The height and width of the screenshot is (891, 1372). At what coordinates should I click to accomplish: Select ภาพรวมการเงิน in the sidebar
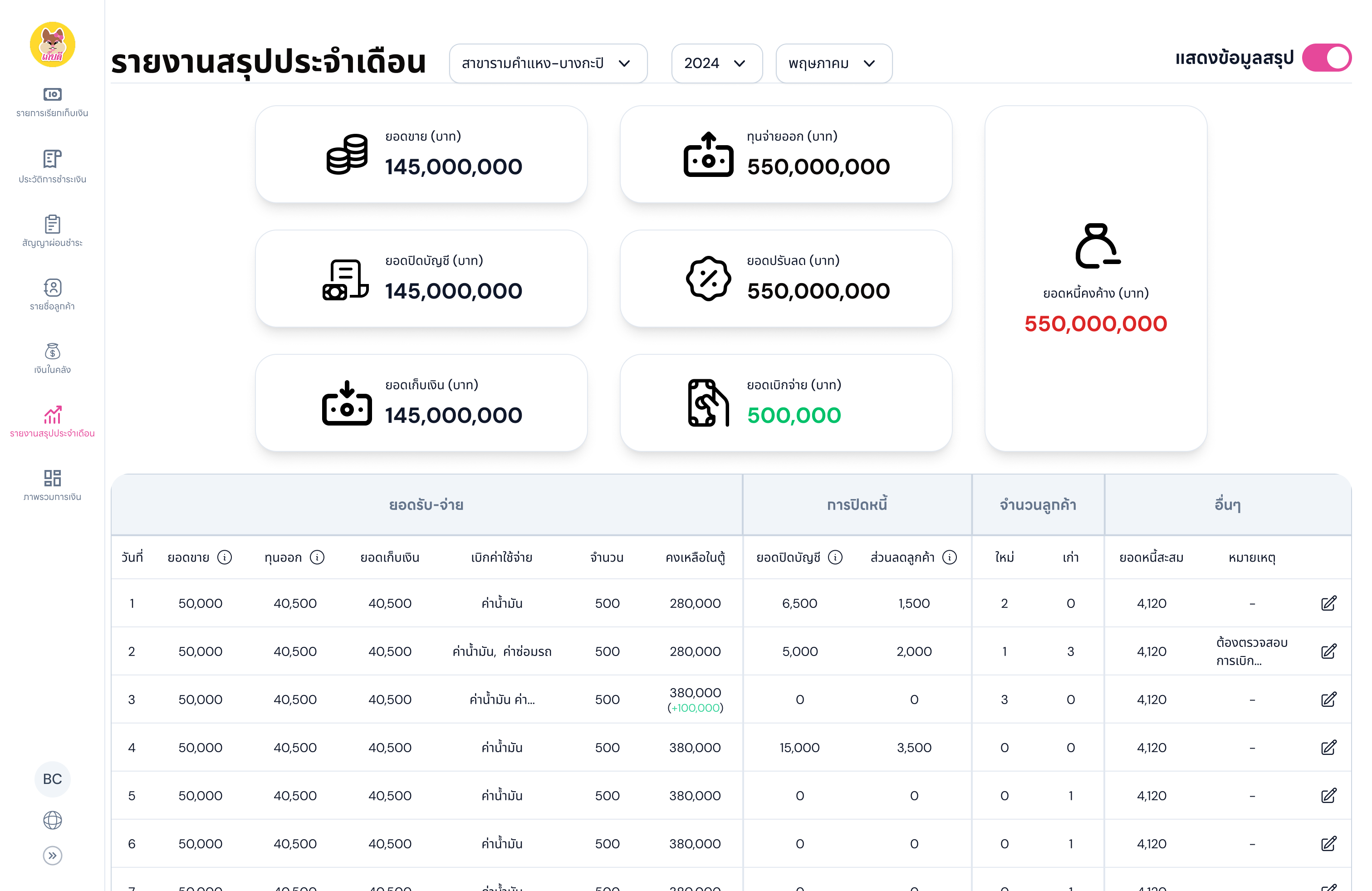tap(52, 484)
